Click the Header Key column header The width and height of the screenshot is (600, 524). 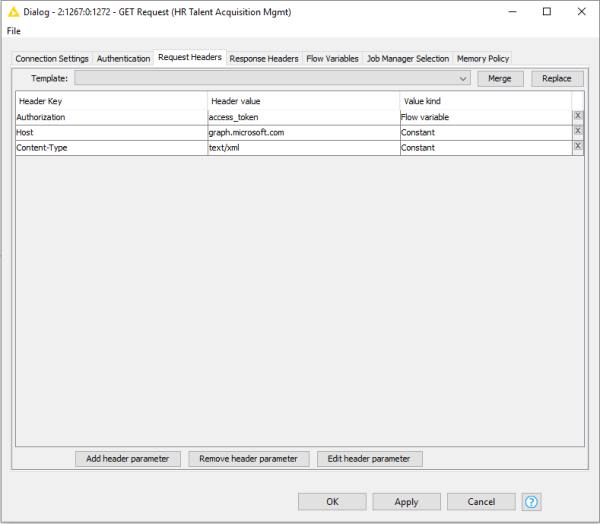pyautogui.click(x=111, y=101)
